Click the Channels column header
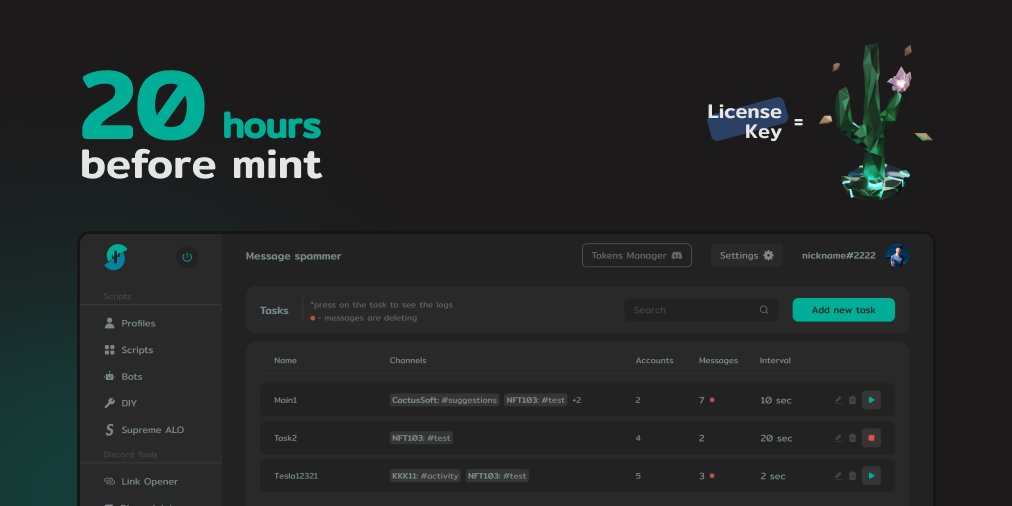The height and width of the screenshot is (506, 1012). tap(408, 360)
